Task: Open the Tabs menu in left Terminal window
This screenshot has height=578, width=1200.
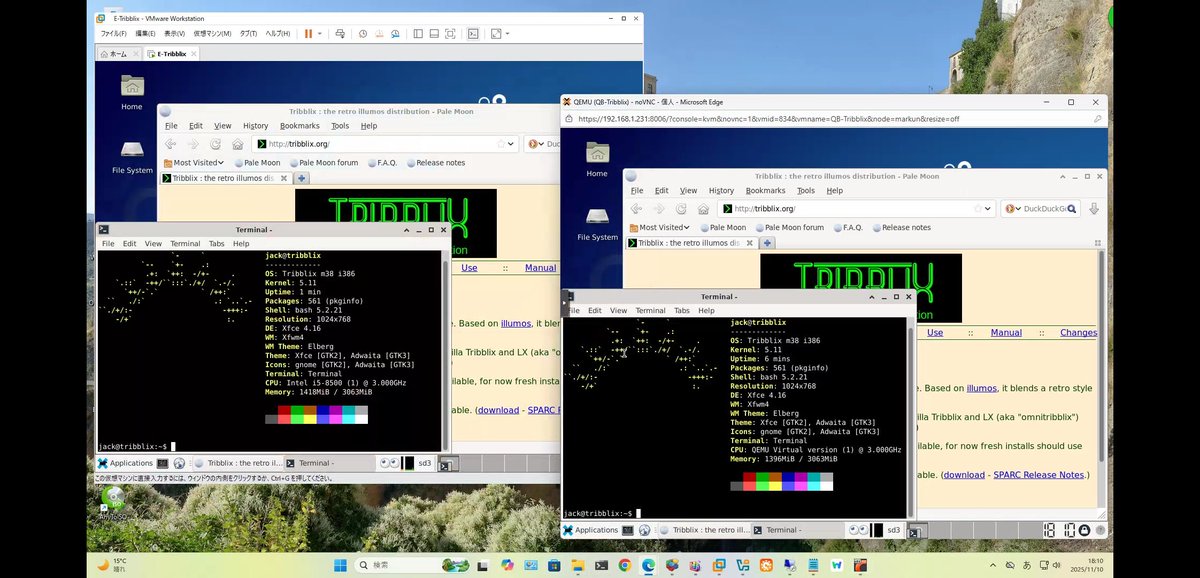Action: [217, 243]
